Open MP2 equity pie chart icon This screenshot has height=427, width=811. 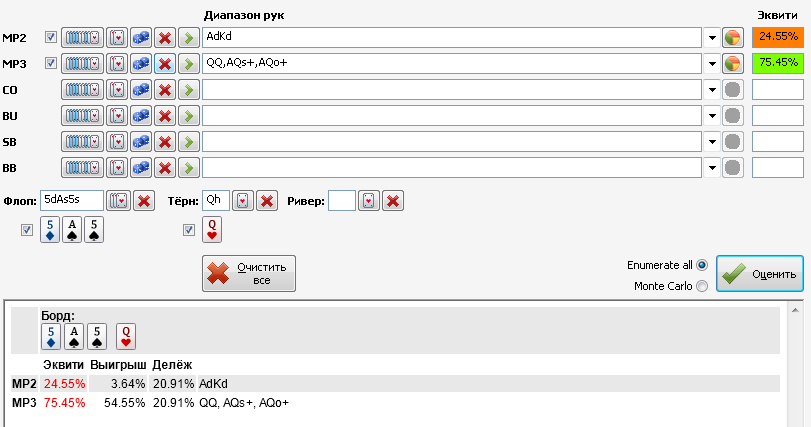coord(732,38)
